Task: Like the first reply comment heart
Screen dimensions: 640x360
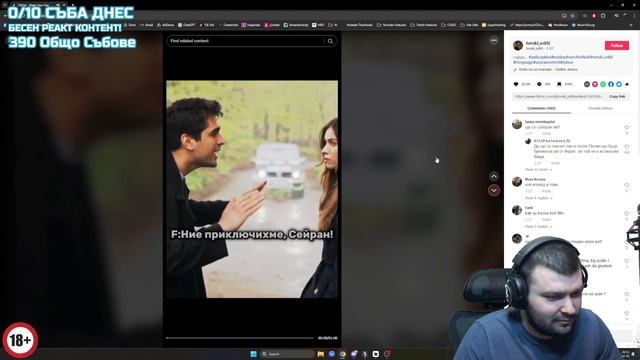Action: [627, 147]
